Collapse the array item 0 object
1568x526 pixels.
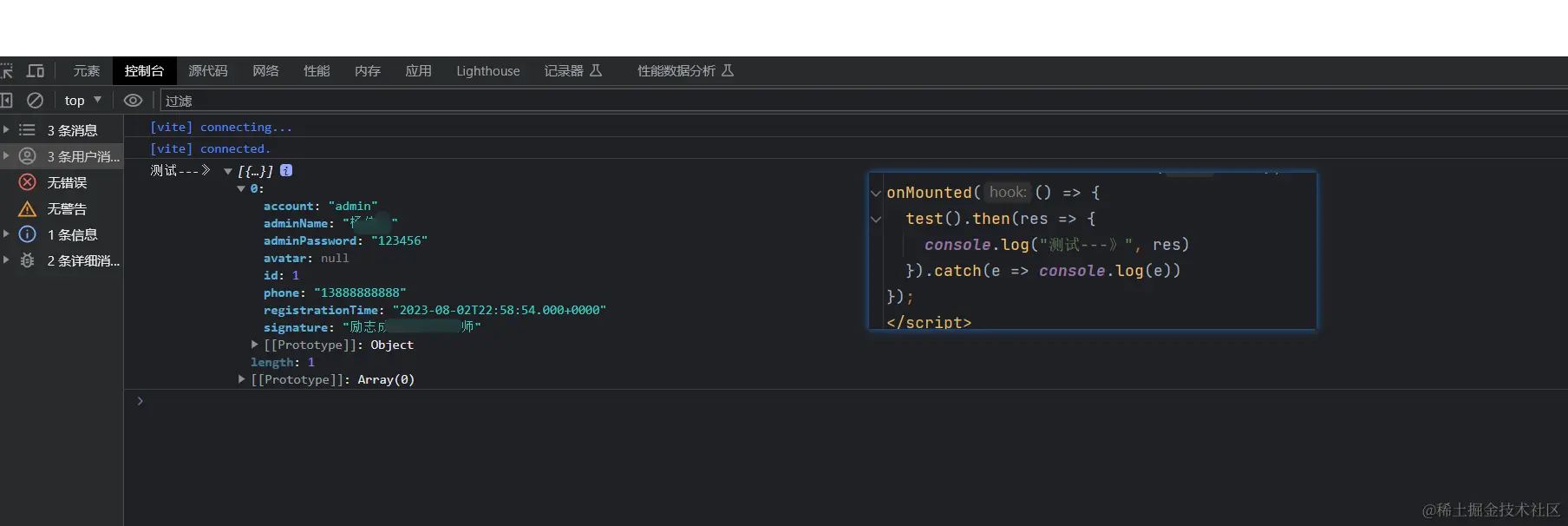241,188
